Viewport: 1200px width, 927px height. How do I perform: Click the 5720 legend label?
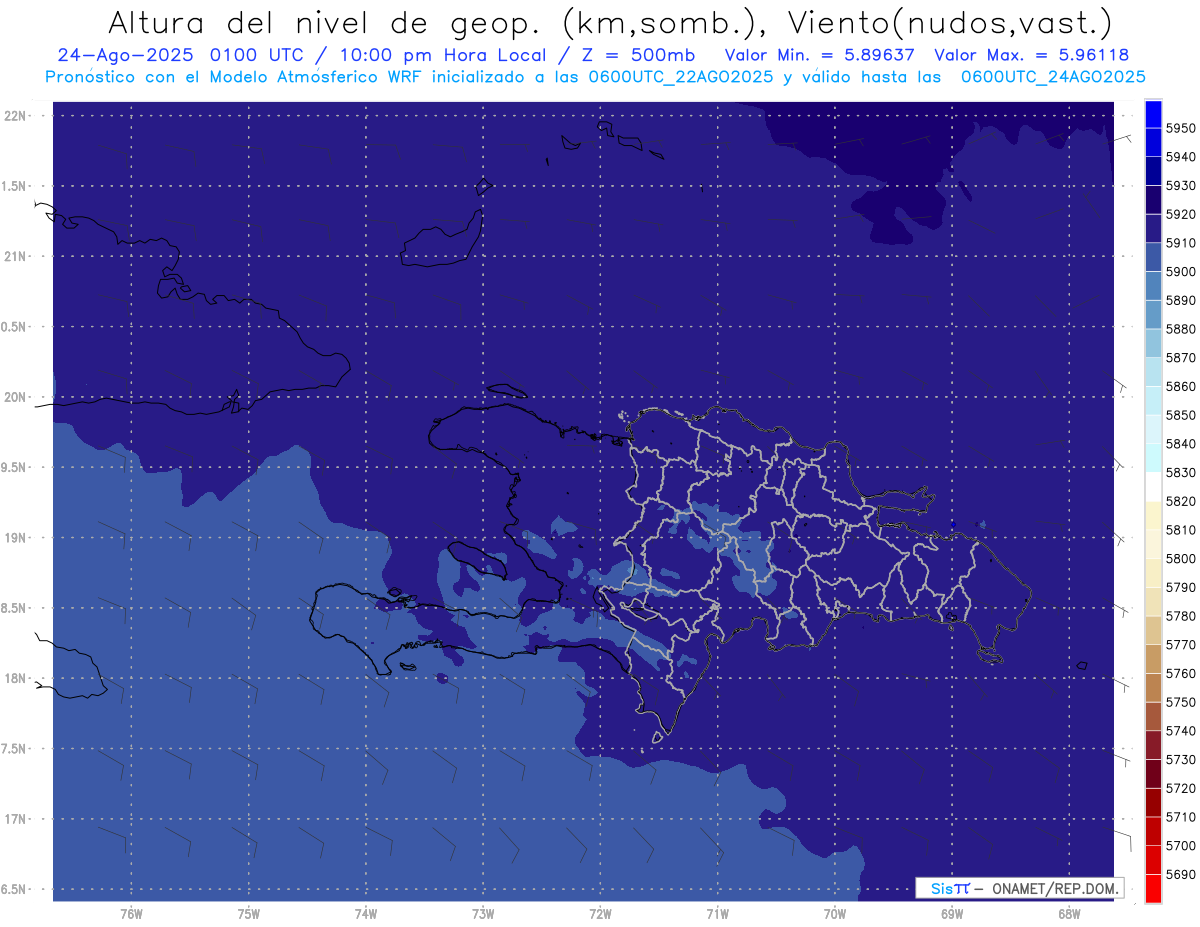pos(1180,788)
